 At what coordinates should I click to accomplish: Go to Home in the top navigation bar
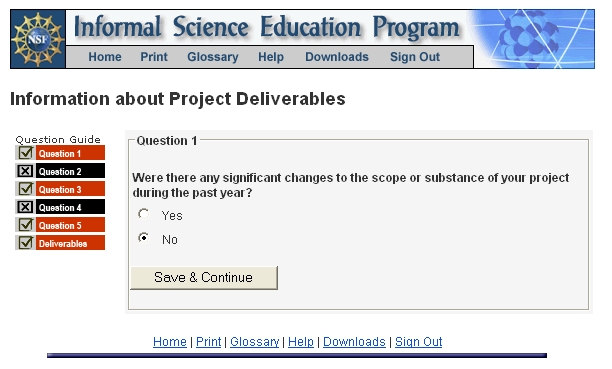point(105,57)
